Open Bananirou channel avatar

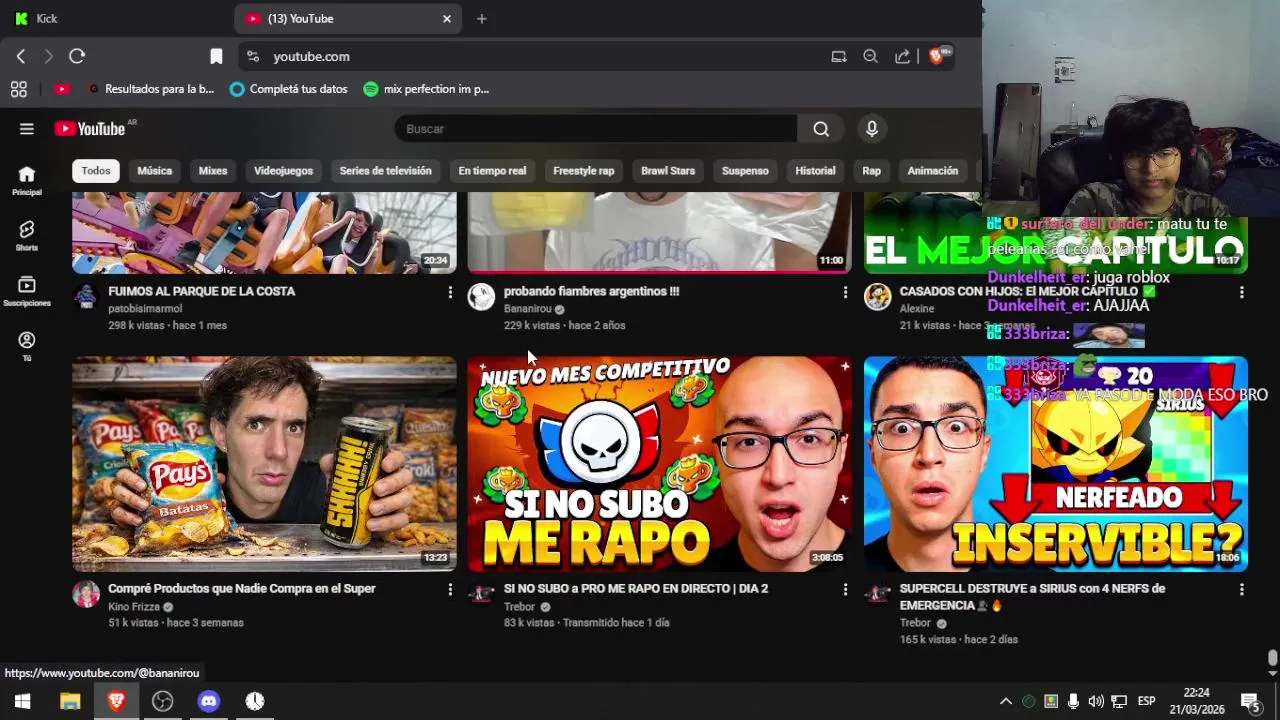(x=481, y=297)
